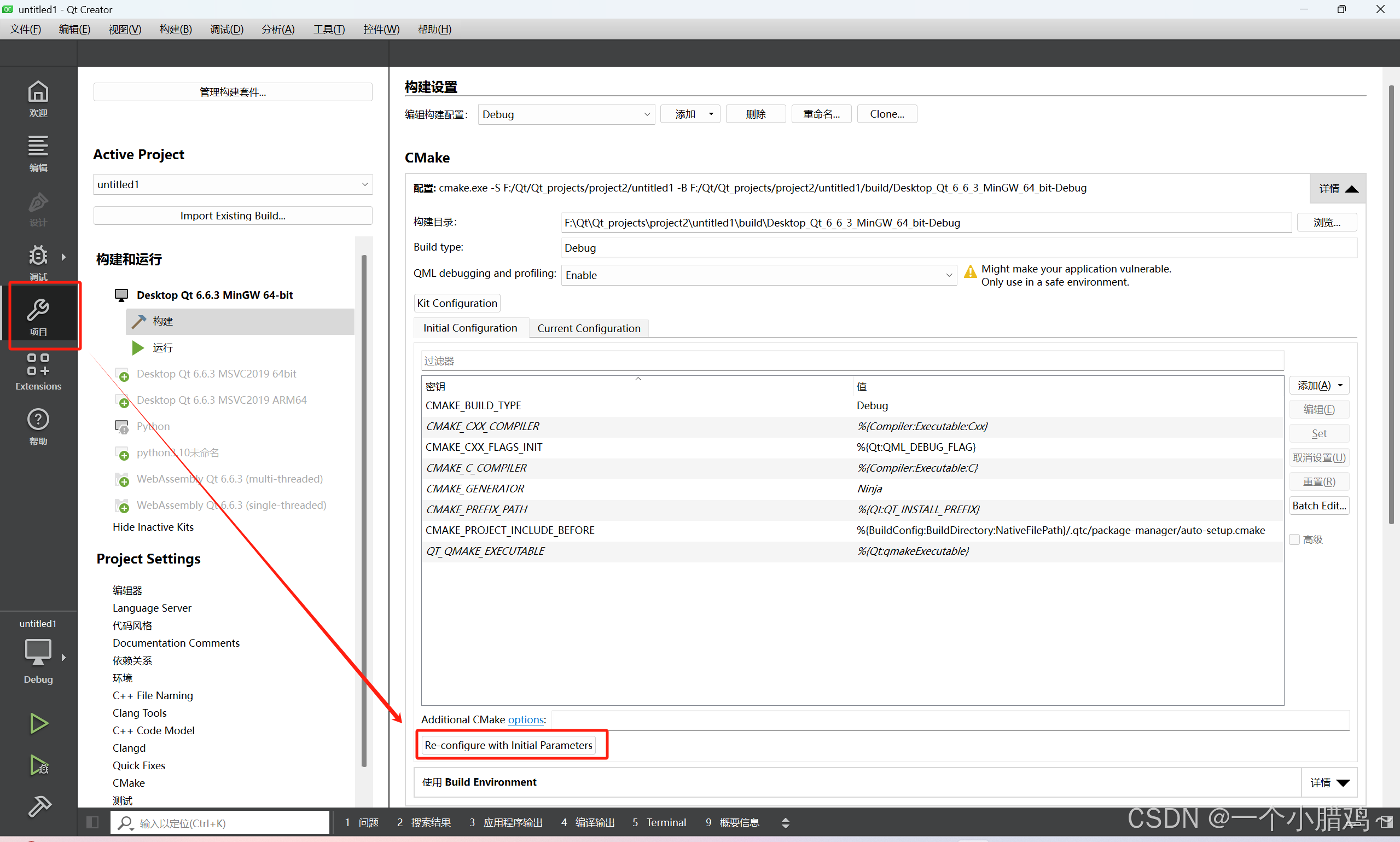Switch to the Edit (编辑) mode

point(38,153)
